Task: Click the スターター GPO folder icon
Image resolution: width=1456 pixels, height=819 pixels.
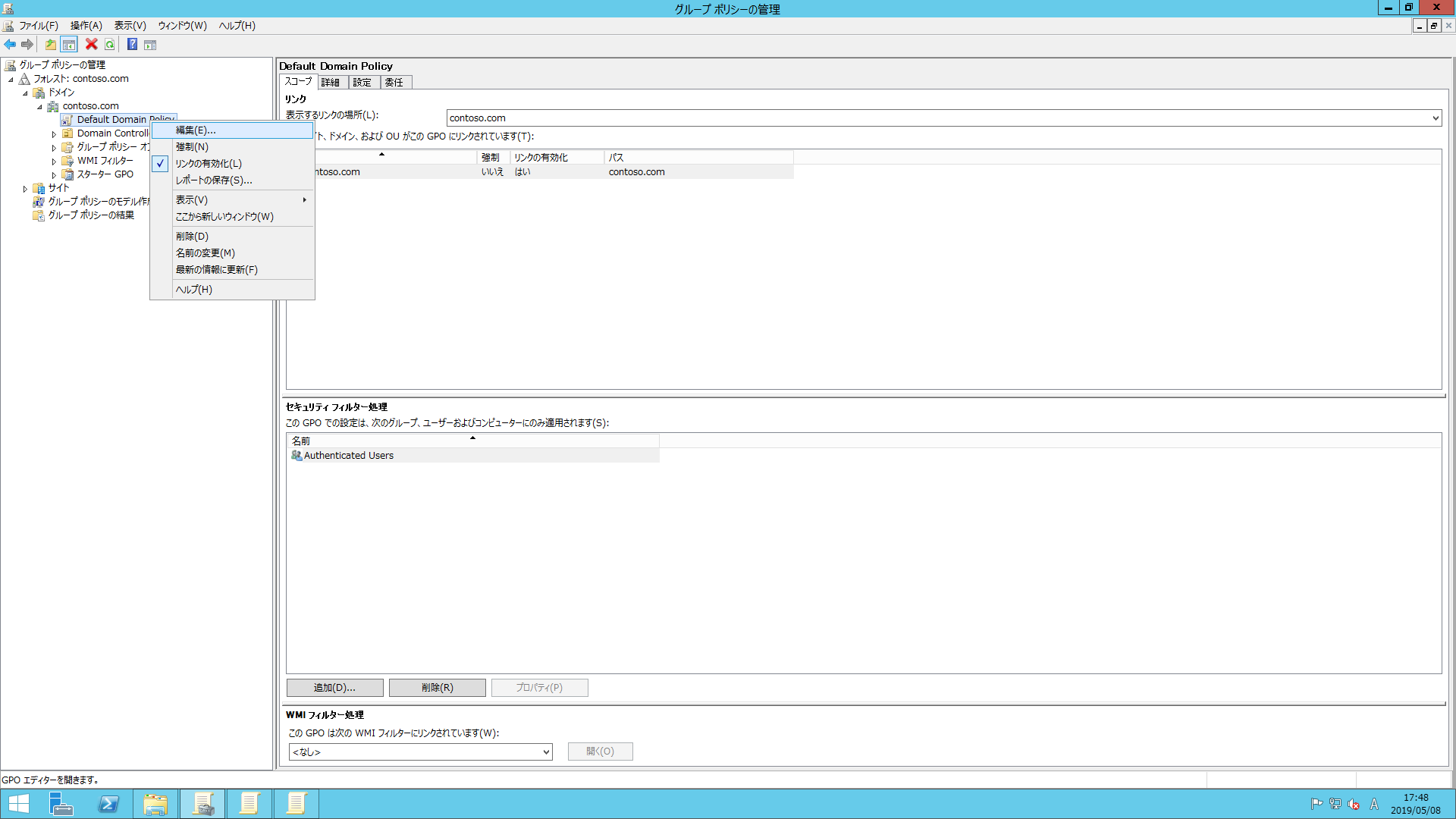Action: (x=67, y=174)
